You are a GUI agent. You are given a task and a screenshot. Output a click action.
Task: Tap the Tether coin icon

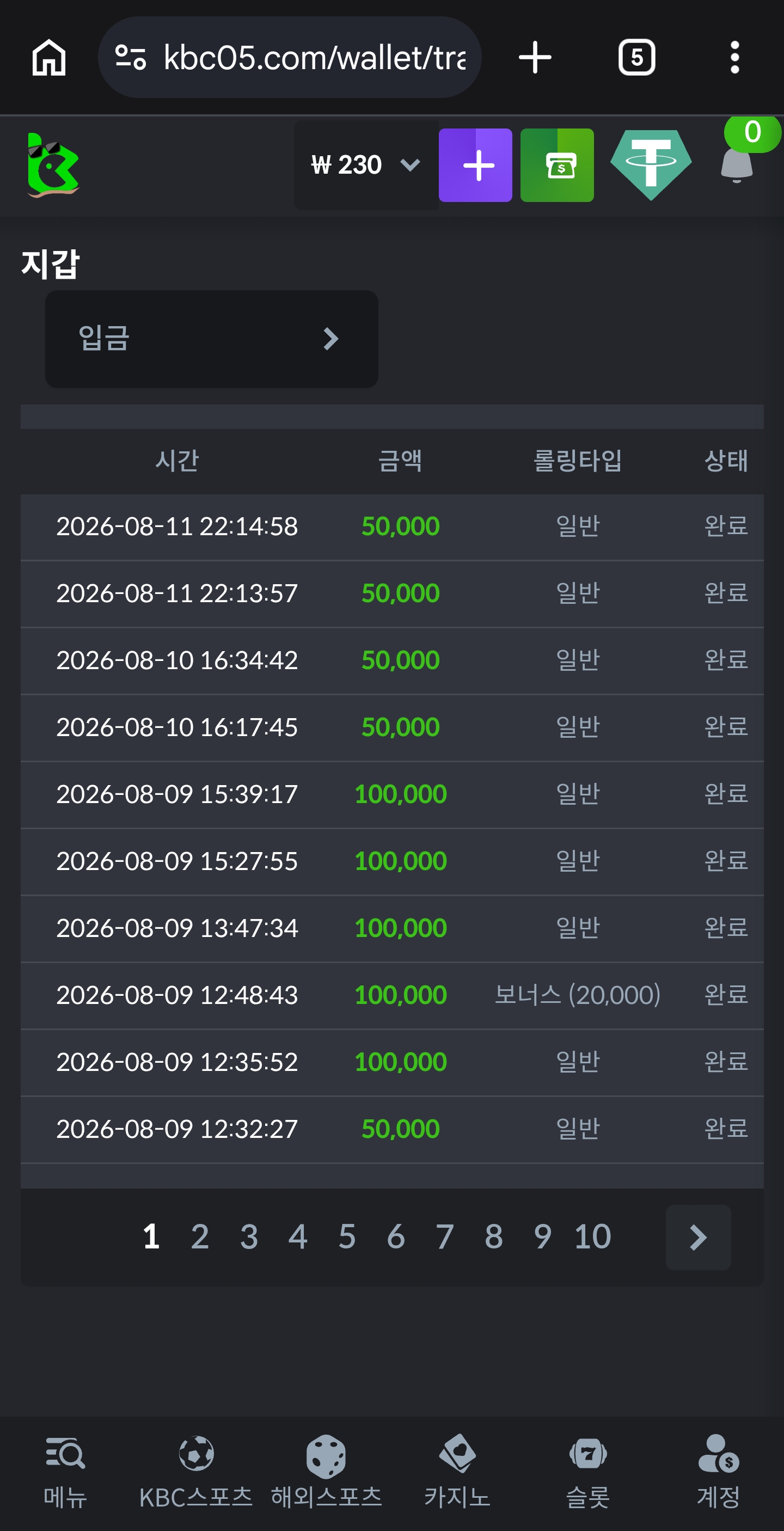(651, 165)
